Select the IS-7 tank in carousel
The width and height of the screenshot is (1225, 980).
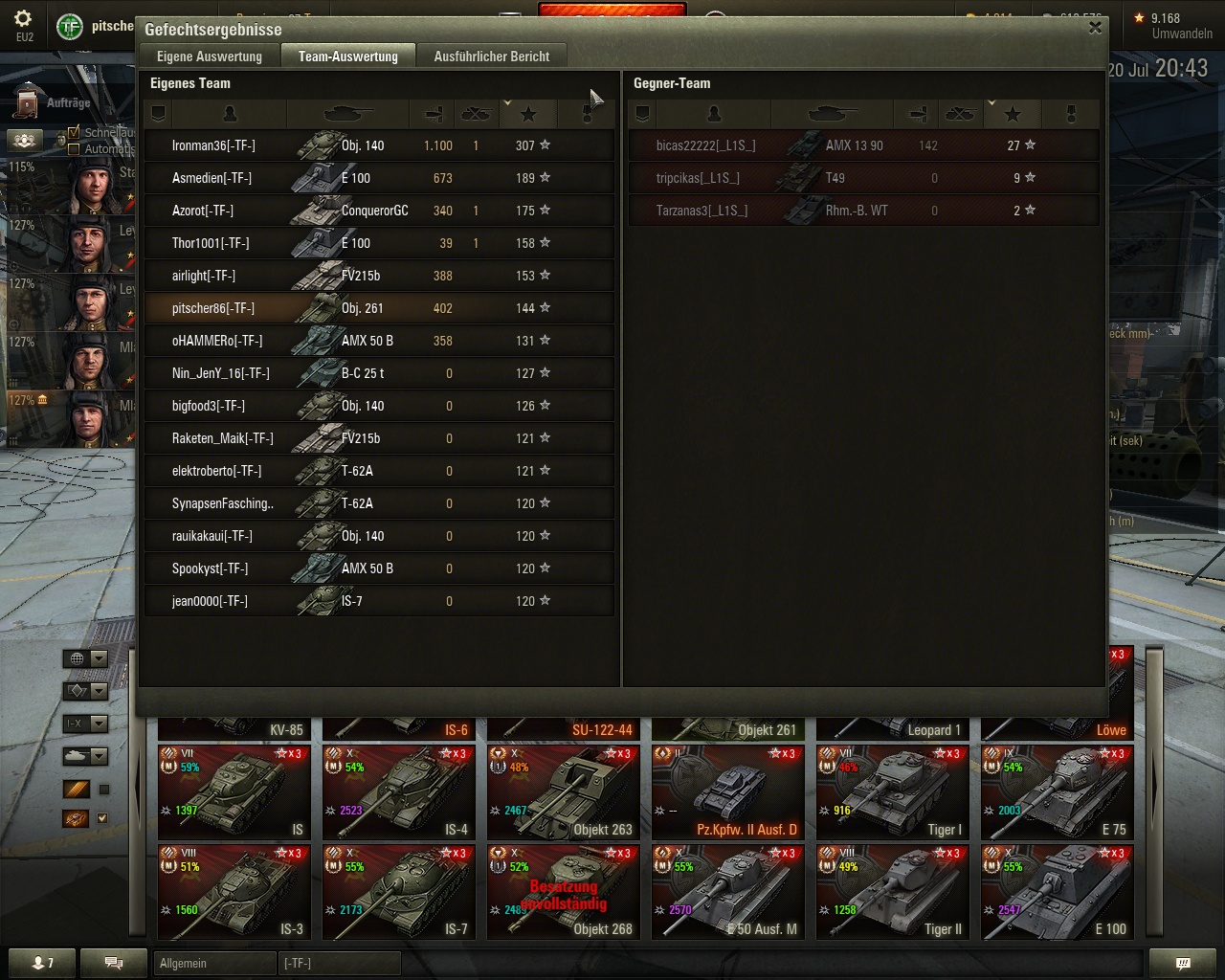point(399,892)
